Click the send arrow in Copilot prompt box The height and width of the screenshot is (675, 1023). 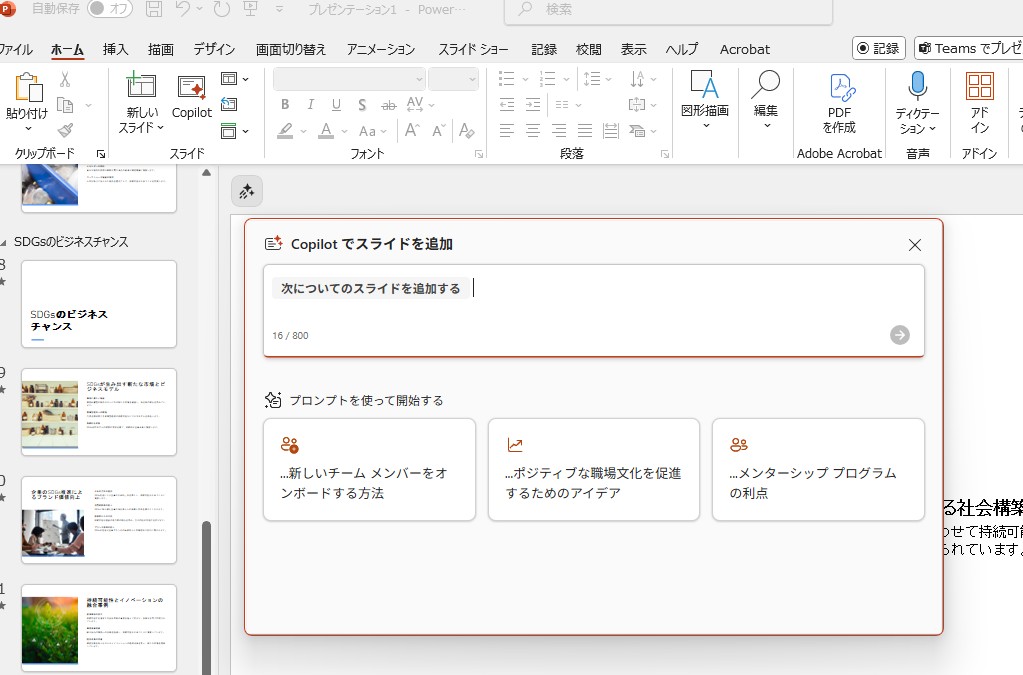tap(900, 335)
